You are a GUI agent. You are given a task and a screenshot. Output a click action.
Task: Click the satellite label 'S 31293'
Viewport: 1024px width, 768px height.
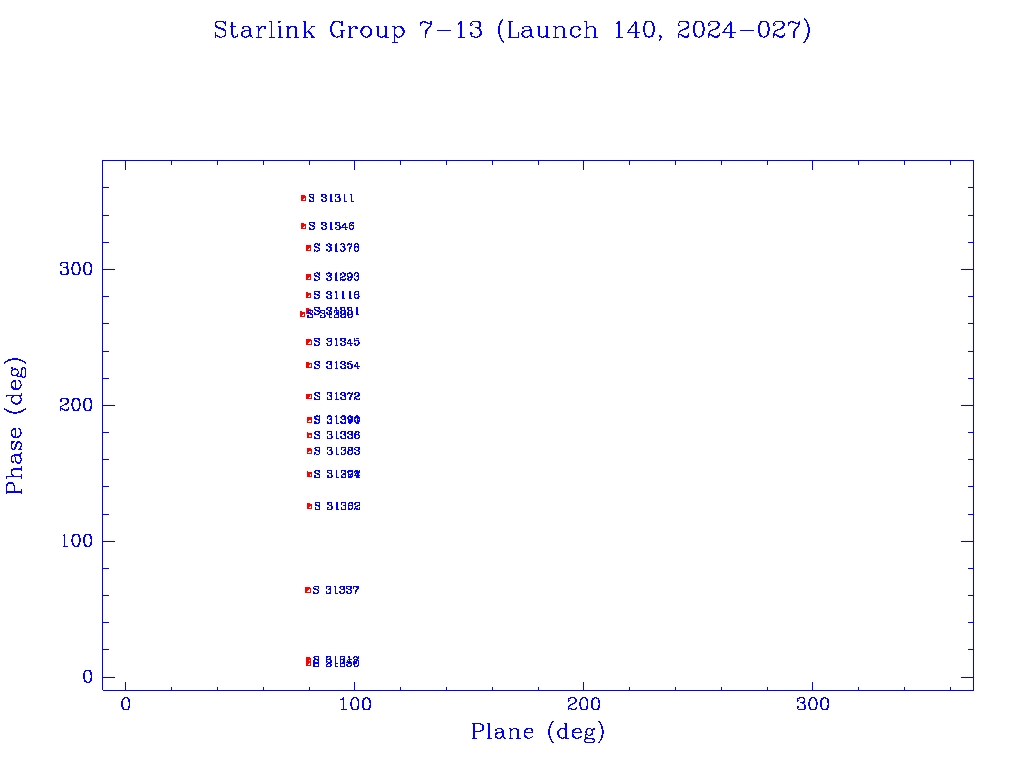coord(336,277)
